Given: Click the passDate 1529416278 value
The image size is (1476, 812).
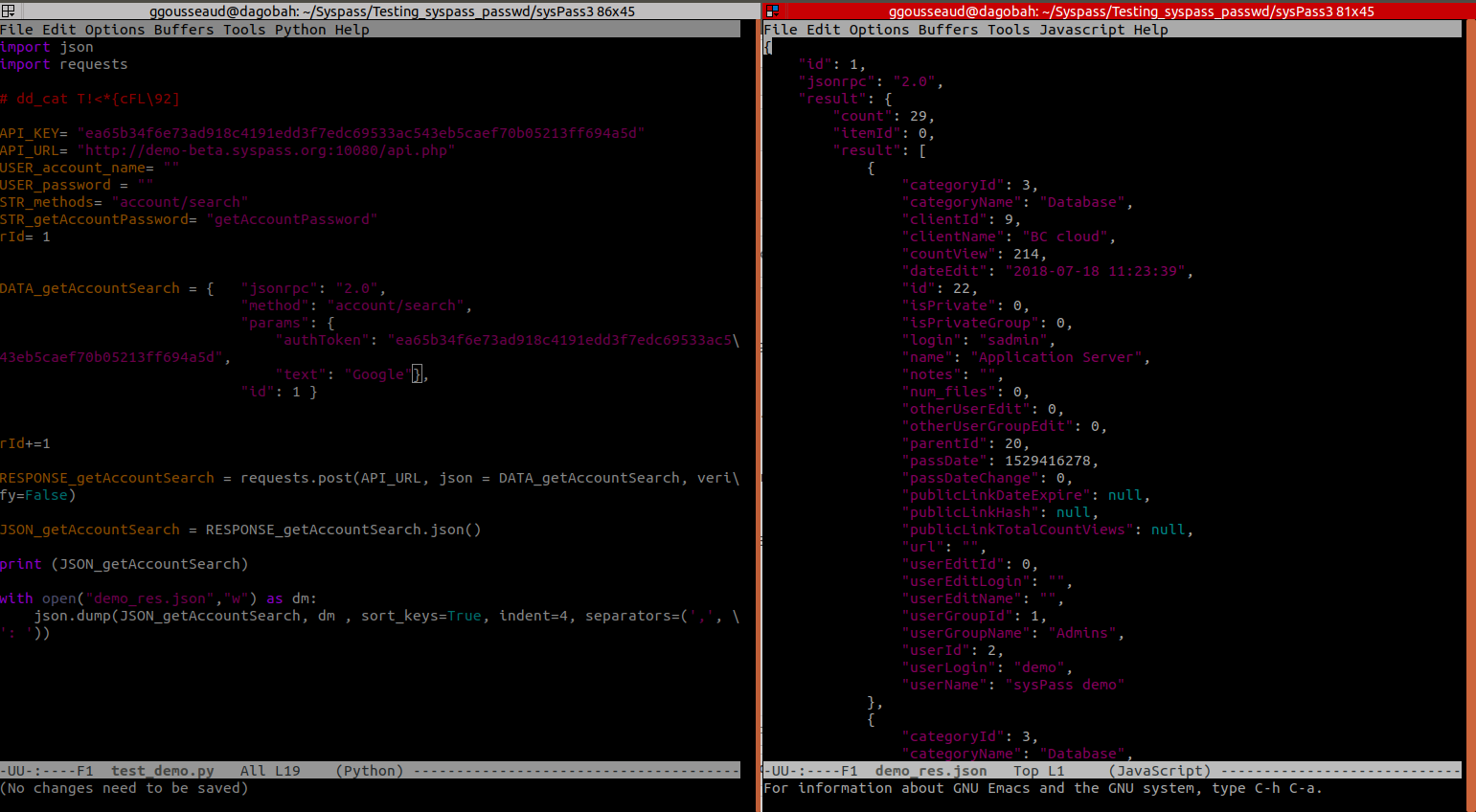Looking at the screenshot, I should tap(1048, 461).
